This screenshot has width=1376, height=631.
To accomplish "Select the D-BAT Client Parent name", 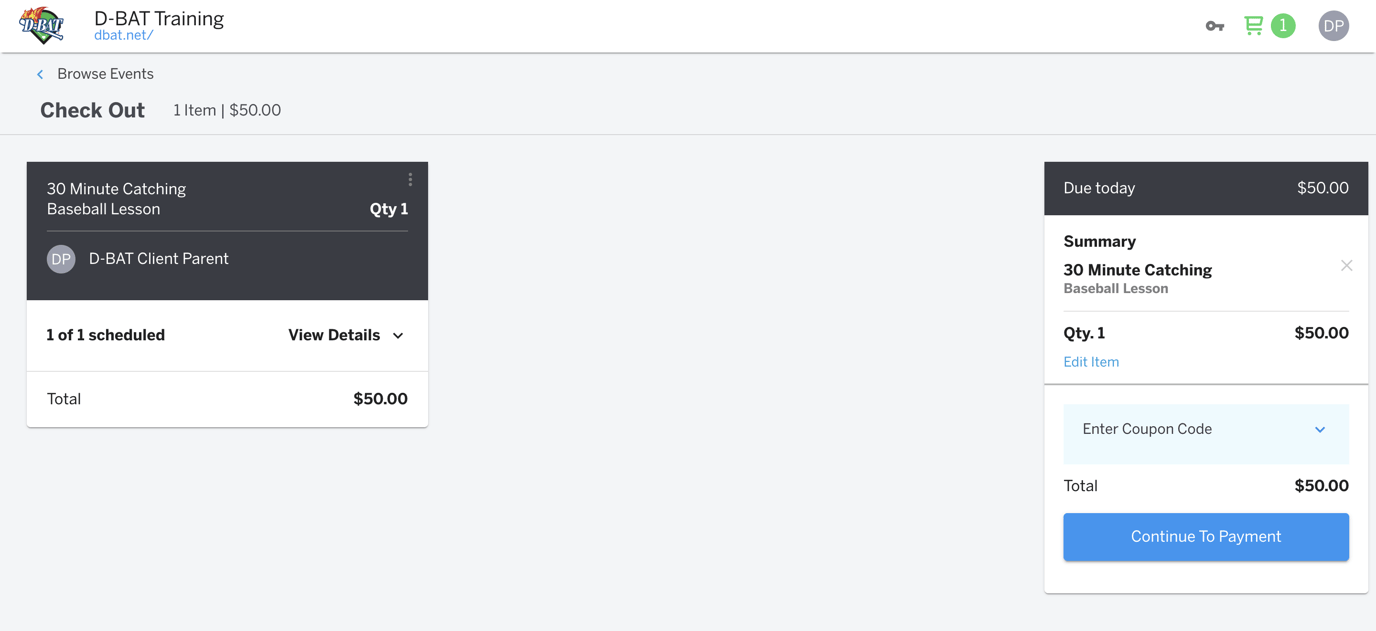I will click(x=159, y=259).
